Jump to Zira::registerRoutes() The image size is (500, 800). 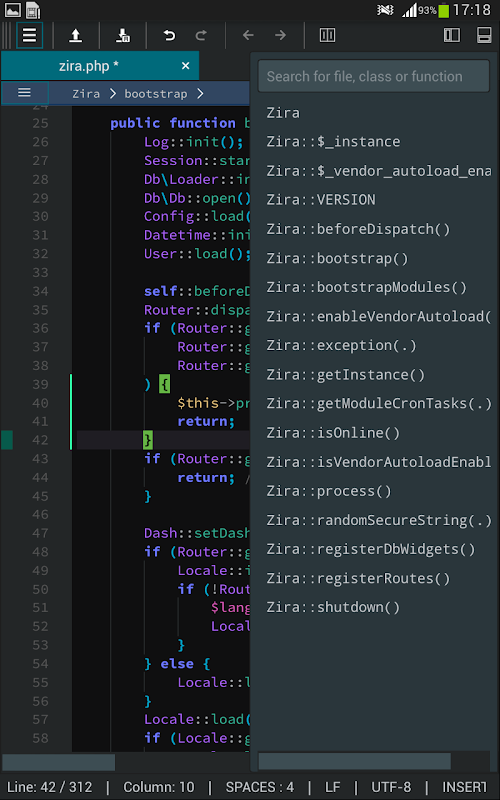358,578
